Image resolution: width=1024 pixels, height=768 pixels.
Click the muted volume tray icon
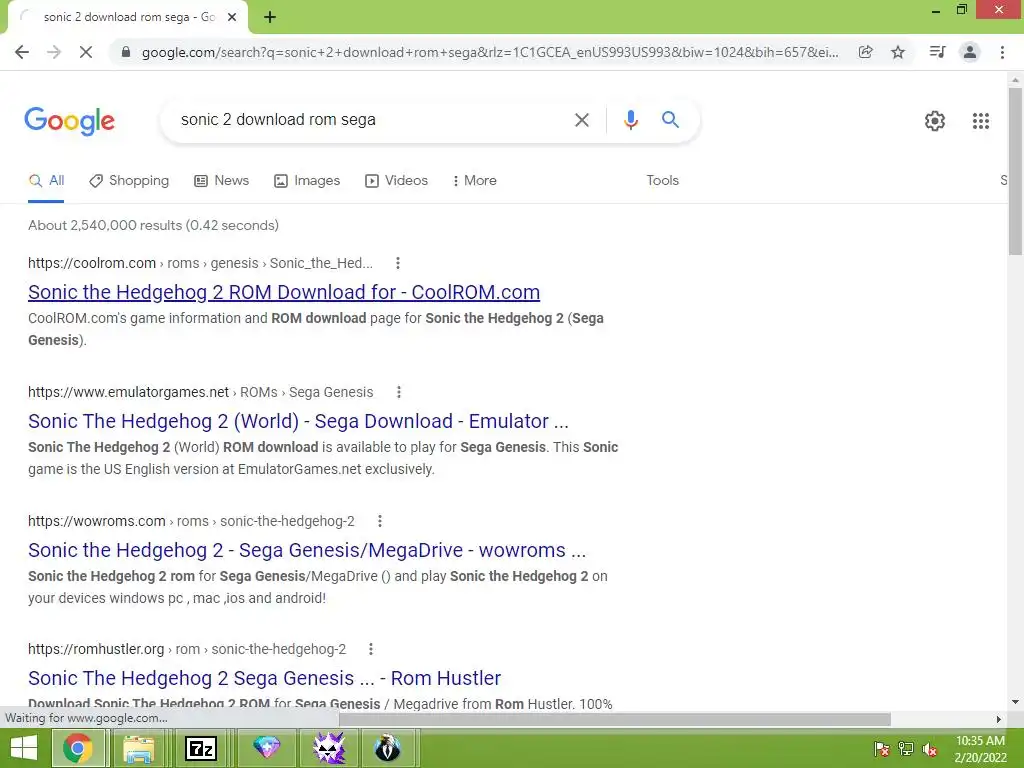929,749
